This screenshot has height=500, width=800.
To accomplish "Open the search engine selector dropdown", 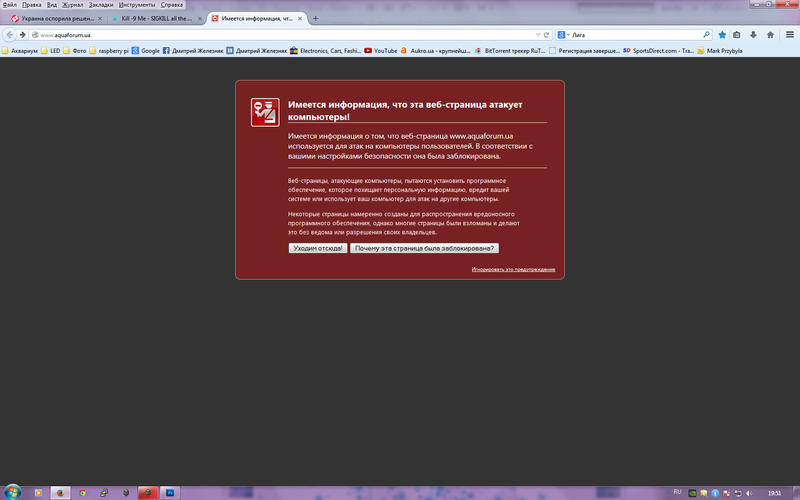I will click(x=563, y=34).
